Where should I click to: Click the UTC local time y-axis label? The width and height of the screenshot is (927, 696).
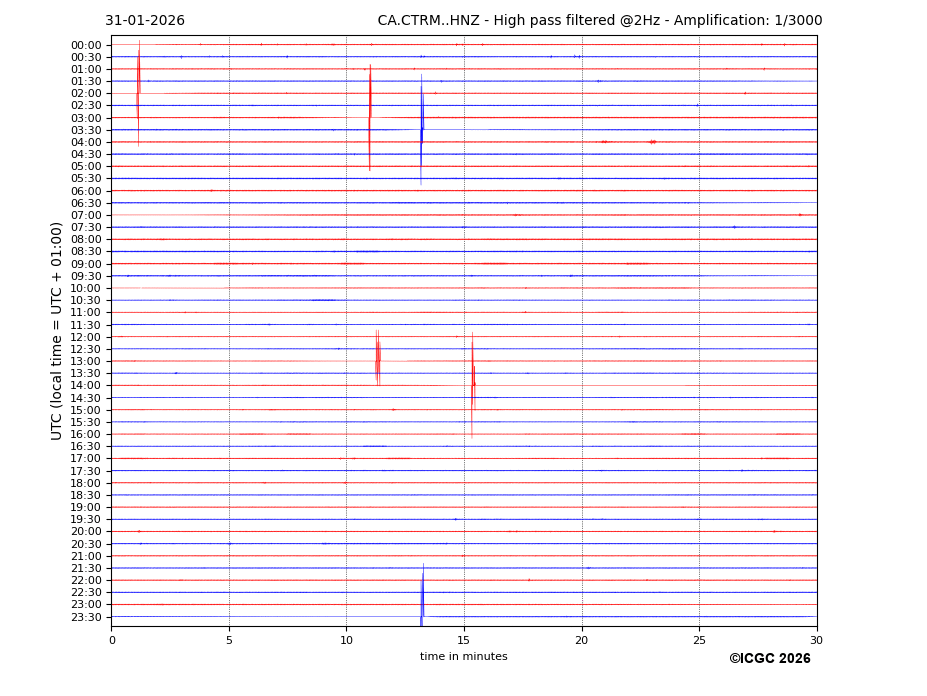pyautogui.click(x=58, y=330)
